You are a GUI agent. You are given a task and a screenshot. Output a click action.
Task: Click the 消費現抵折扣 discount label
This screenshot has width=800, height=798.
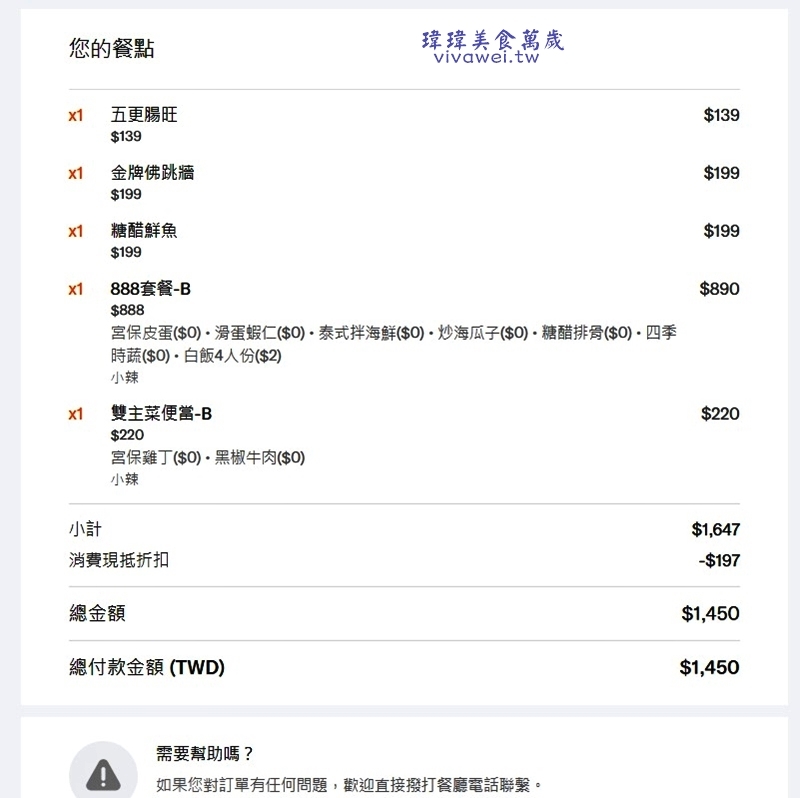pos(119,560)
